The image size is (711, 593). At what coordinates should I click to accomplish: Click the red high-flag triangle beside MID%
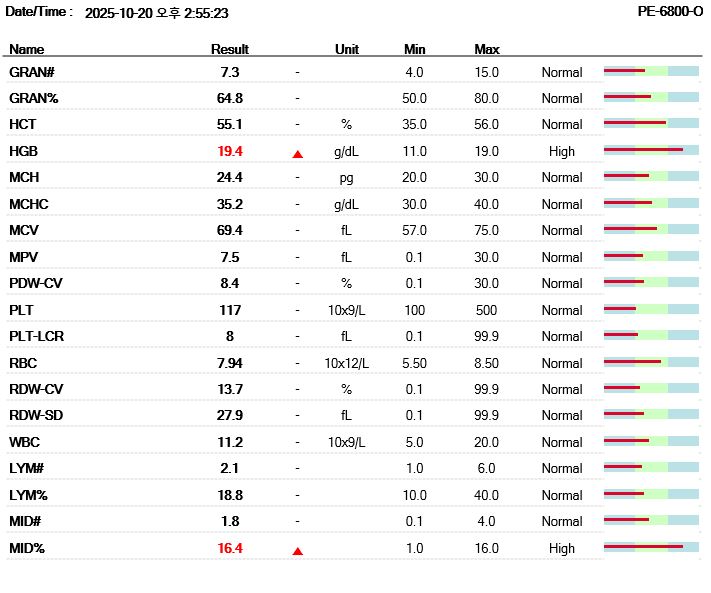coord(297,550)
